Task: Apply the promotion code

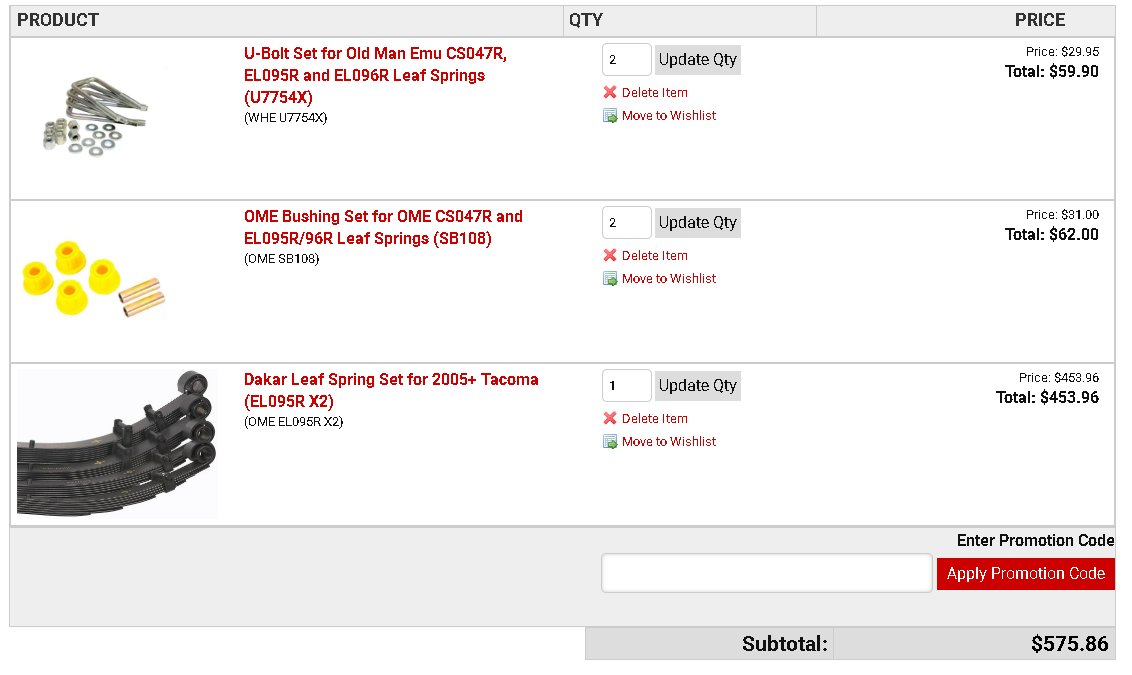Action: (x=1025, y=574)
